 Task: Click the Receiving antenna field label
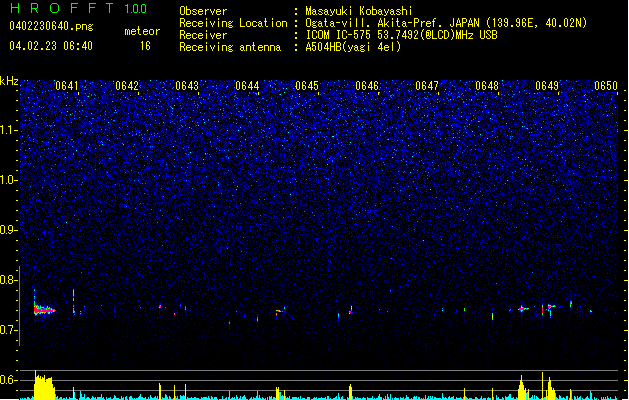click(x=230, y=47)
